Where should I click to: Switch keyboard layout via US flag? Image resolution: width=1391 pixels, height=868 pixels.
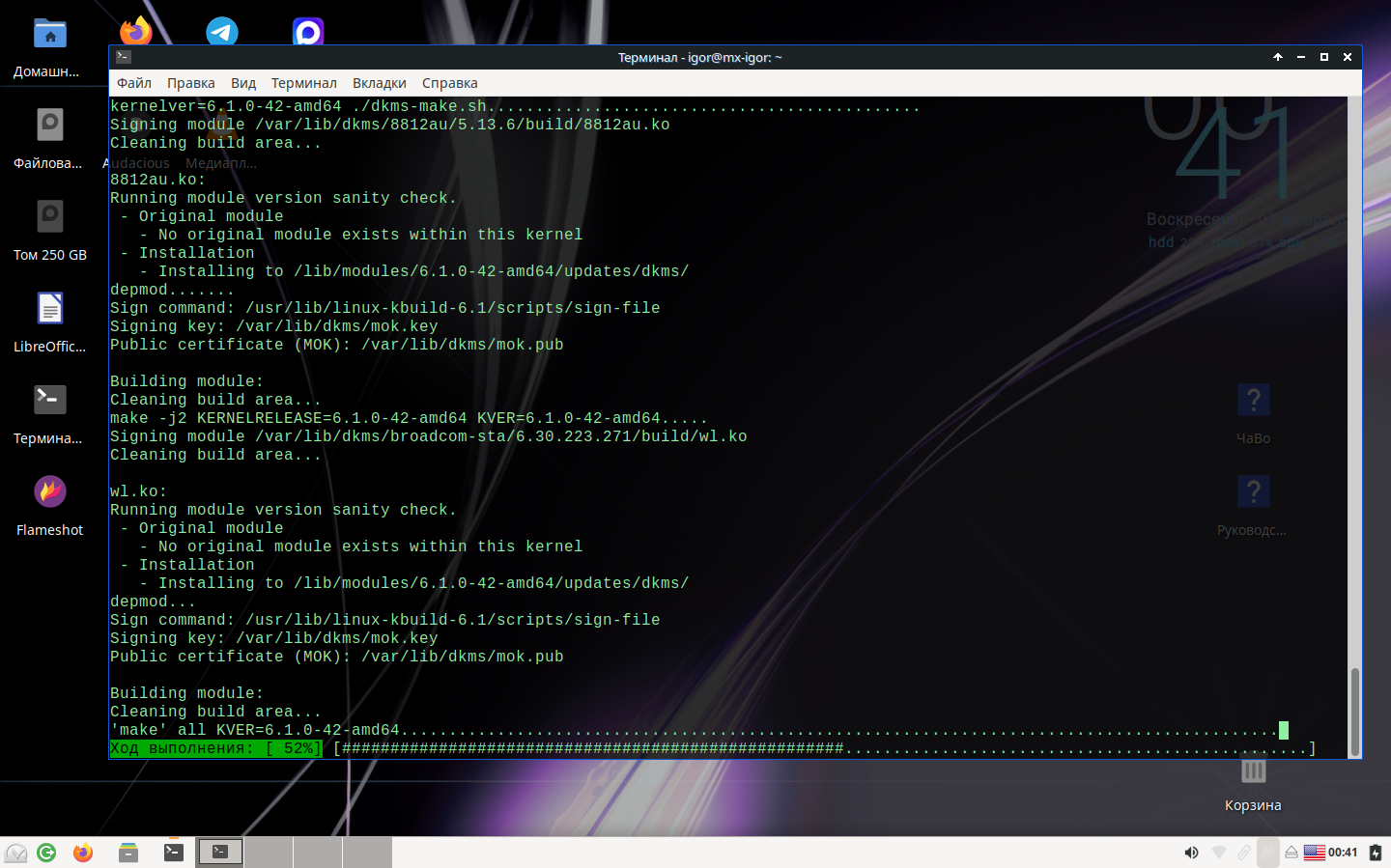point(1314,852)
